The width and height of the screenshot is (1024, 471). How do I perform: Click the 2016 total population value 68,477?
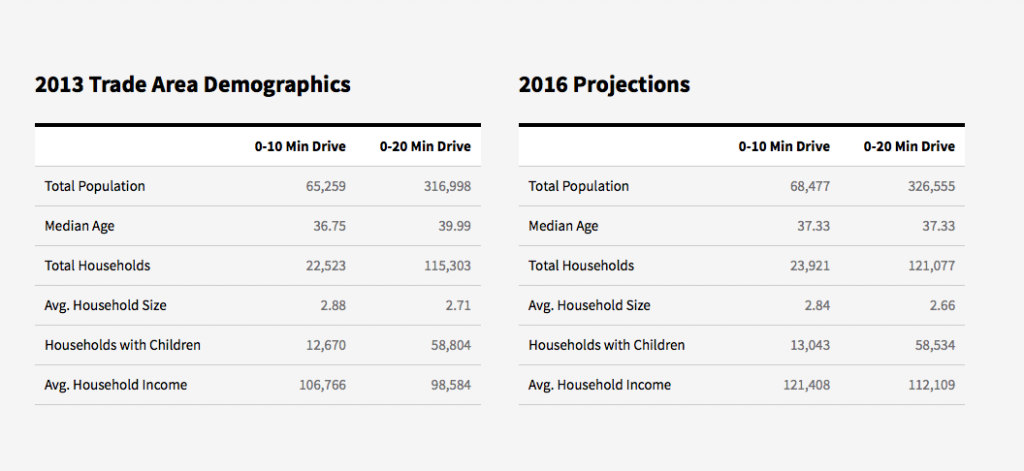pos(806,187)
